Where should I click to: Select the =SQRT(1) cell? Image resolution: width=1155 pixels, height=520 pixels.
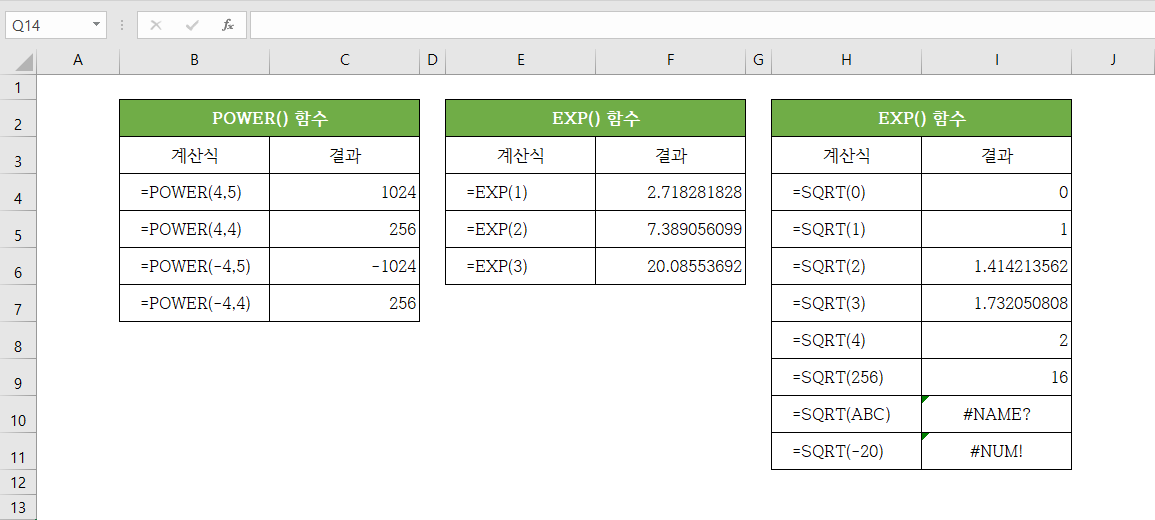846,229
